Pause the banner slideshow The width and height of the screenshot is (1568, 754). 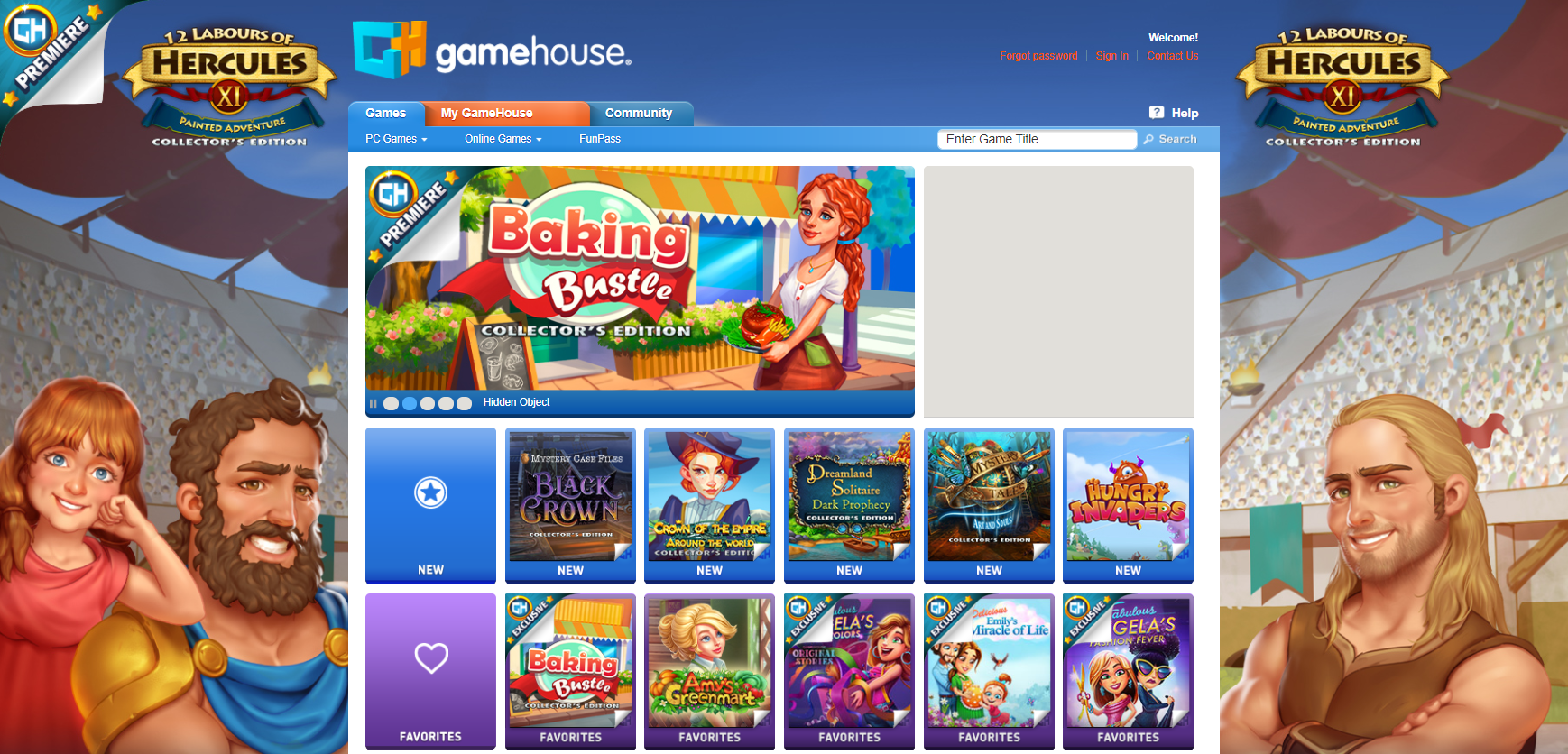(373, 403)
